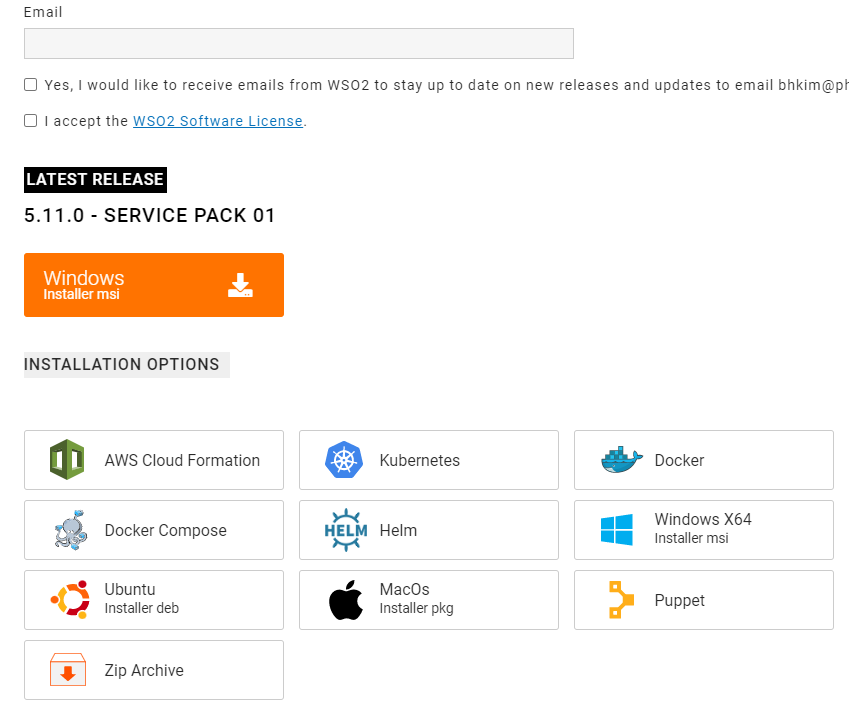The width and height of the screenshot is (849, 715).
Task: Click the Windows logo icon
Action: point(616,530)
